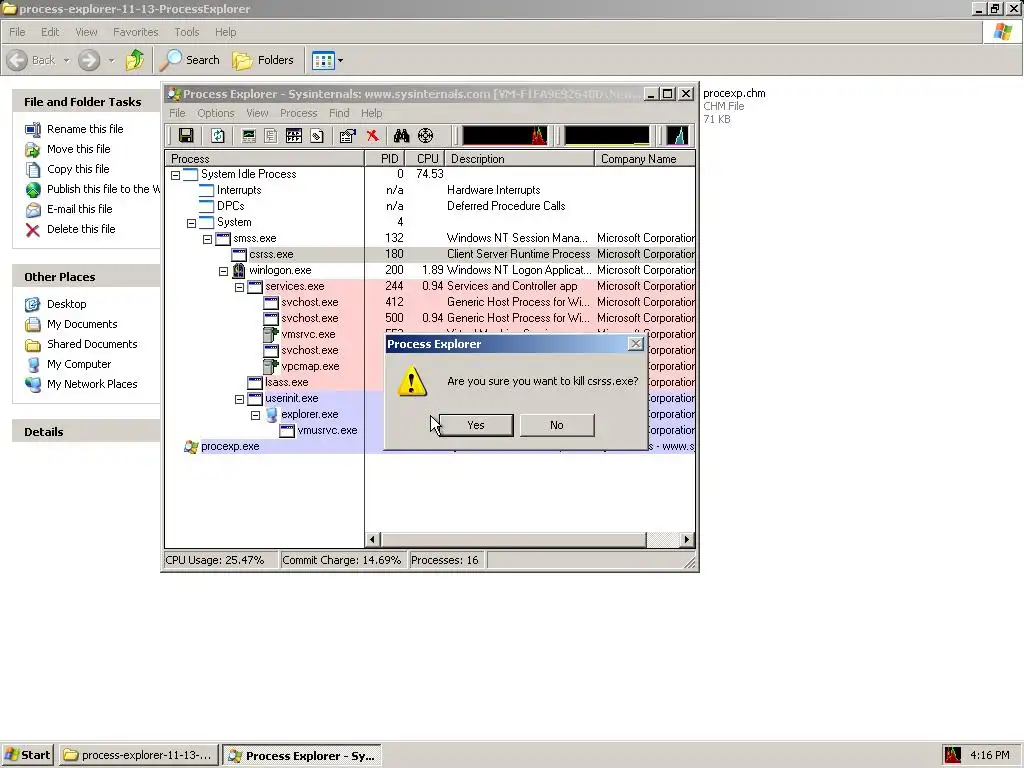Open the Forward history dropdown arrow
This screenshot has width=1024, height=768.
tap(111, 61)
